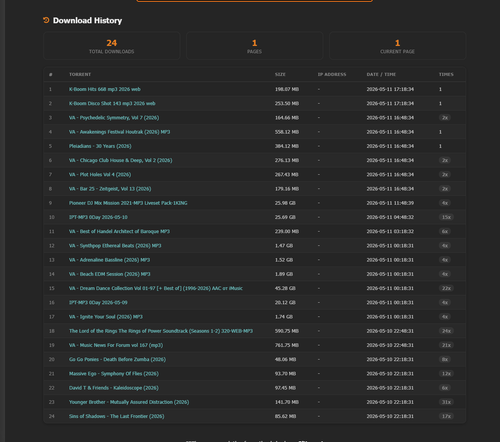This screenshot has width=500, height=442.
Task: Open K-Boom Disco Shot 143 mp3 torrent link
Action: 112,104
